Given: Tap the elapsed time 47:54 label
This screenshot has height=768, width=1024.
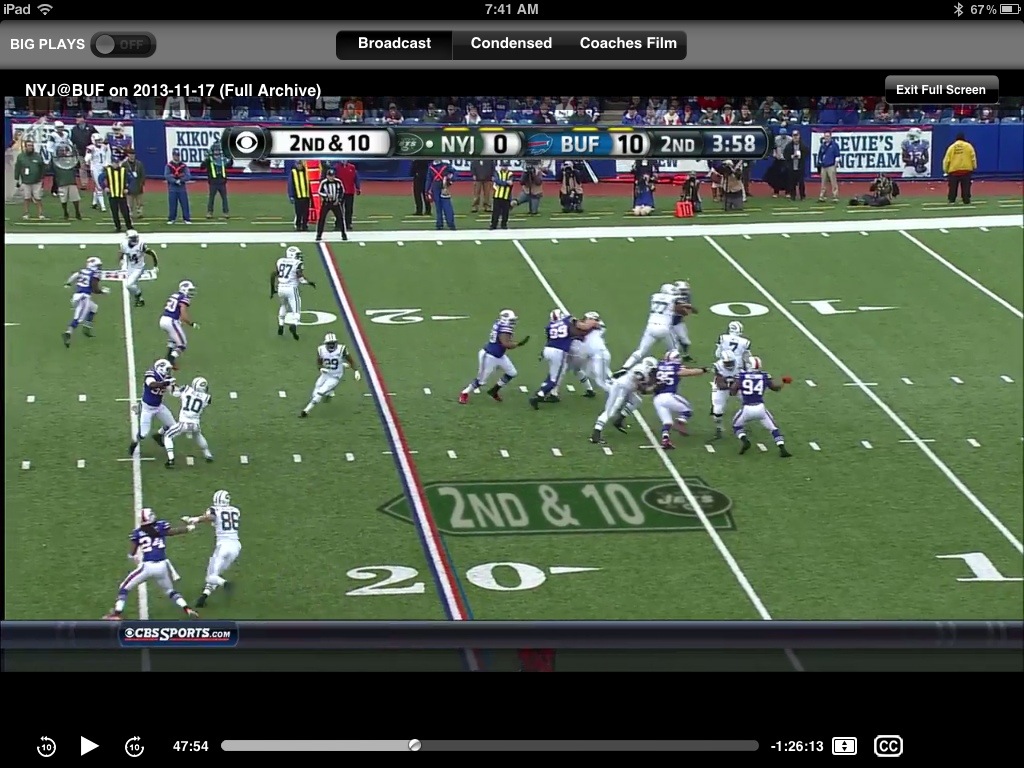Looking at the screenshot, I should coord(190,746).
